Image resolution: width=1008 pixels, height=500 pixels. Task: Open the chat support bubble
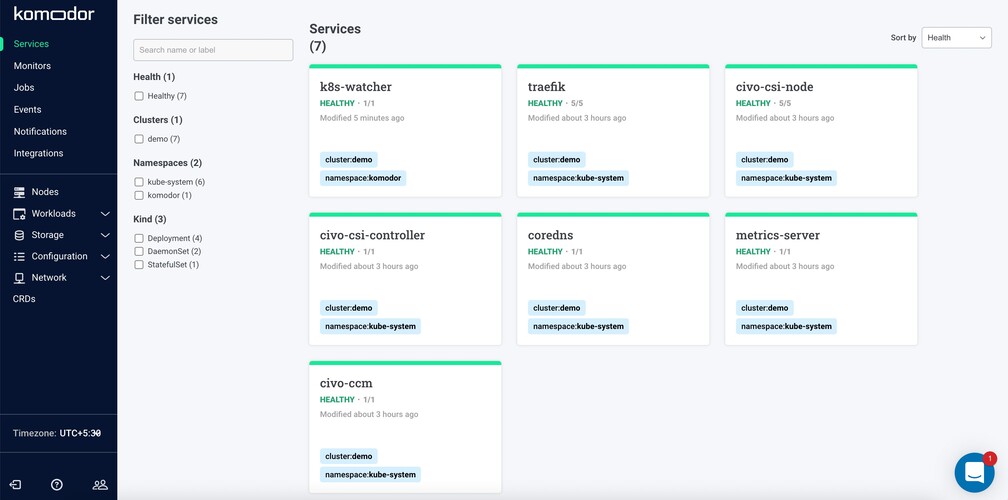975,472
